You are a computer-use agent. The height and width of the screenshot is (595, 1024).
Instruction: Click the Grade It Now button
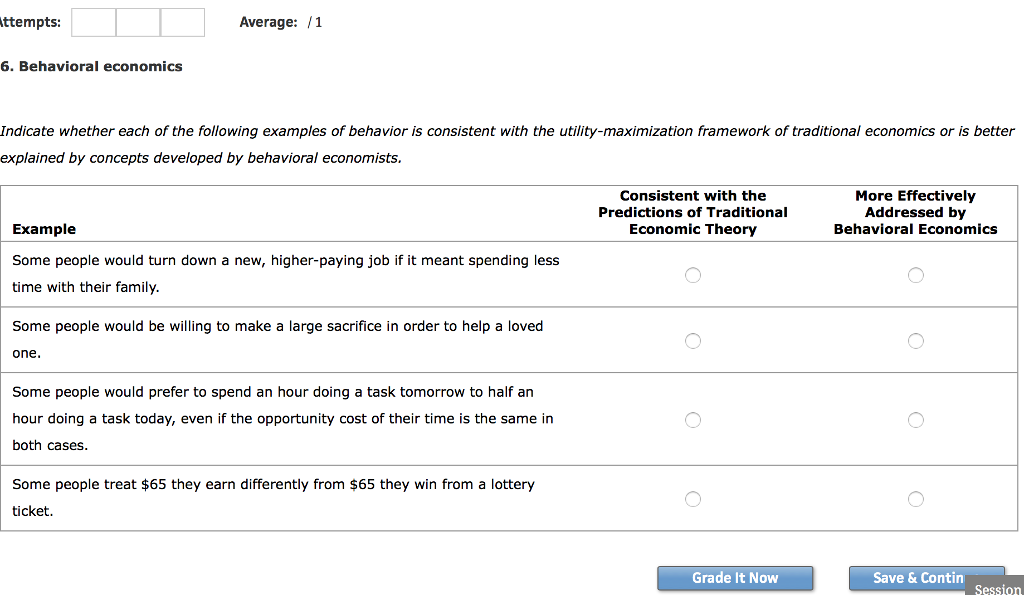coord(735,577)
